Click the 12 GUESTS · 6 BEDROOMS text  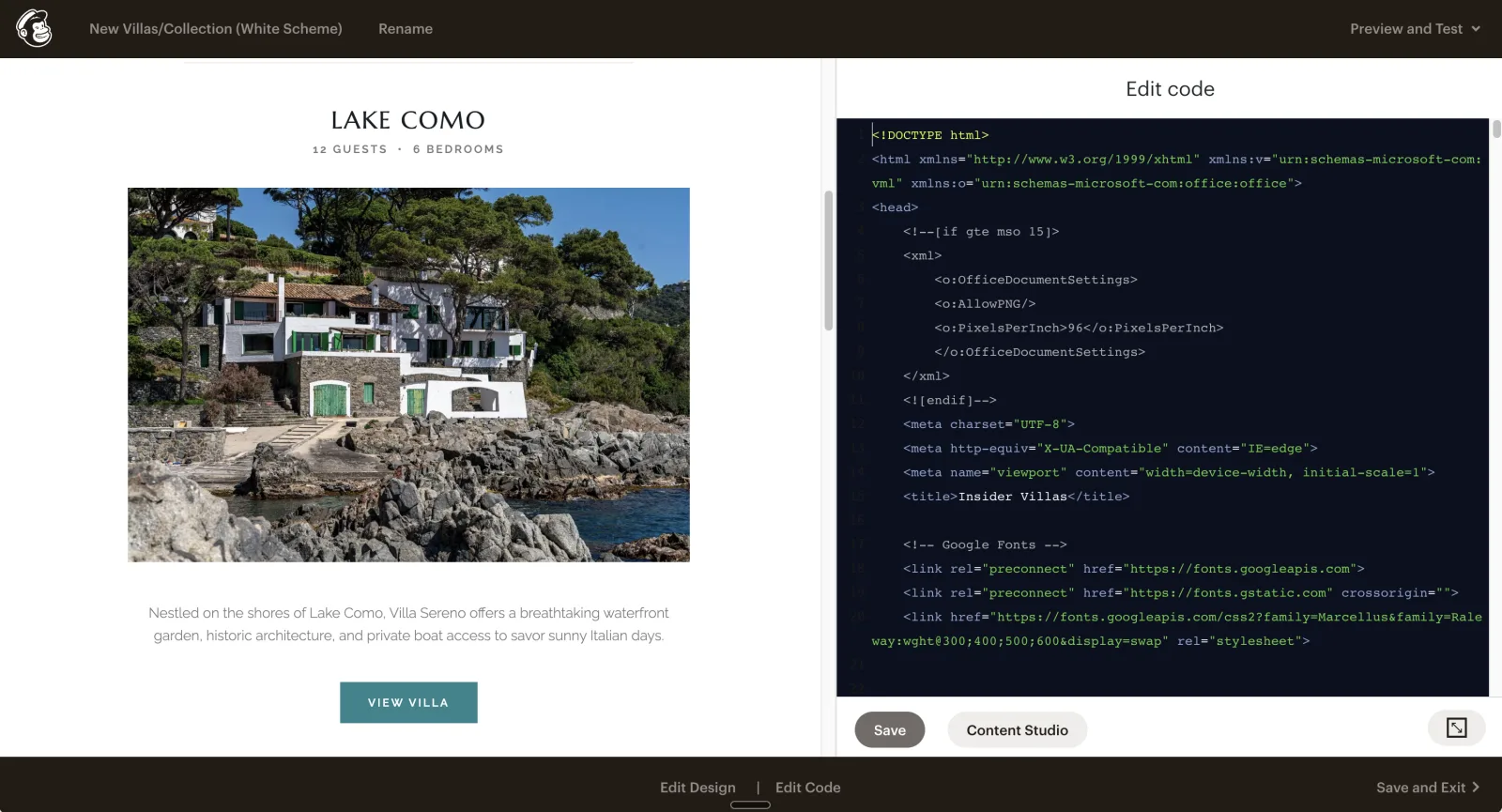pyautogui.click(x=408, y=149)
